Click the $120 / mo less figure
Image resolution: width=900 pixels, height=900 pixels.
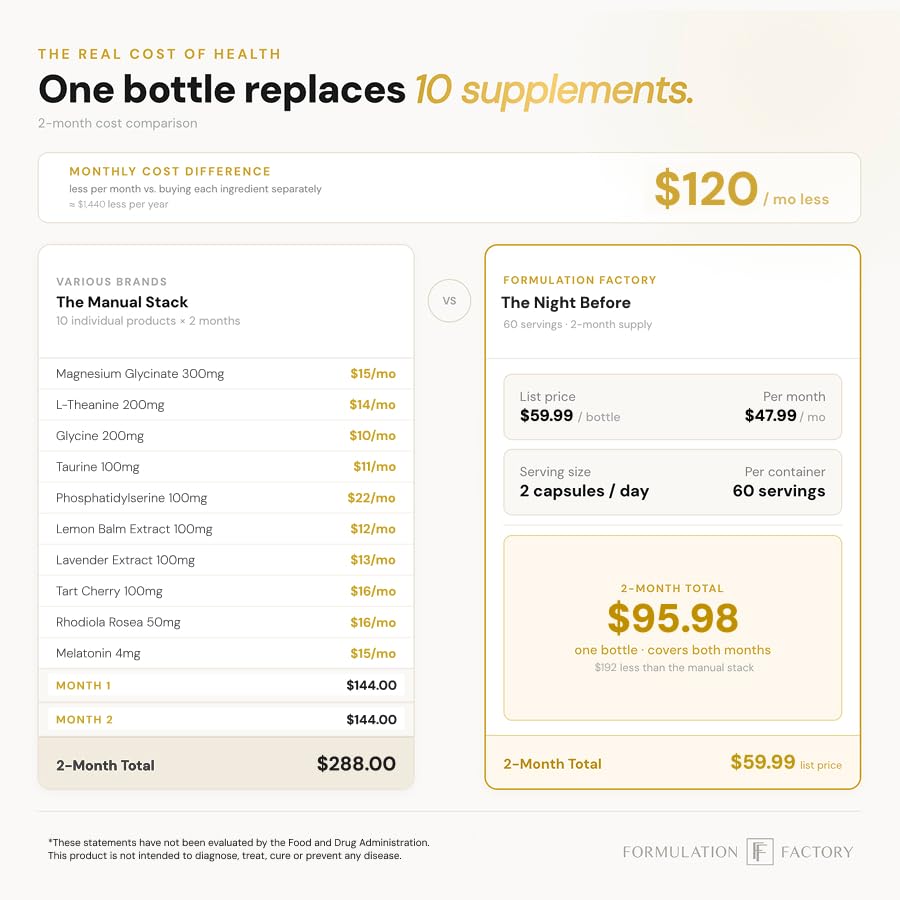pyautogui.click(x=741, y=189)
